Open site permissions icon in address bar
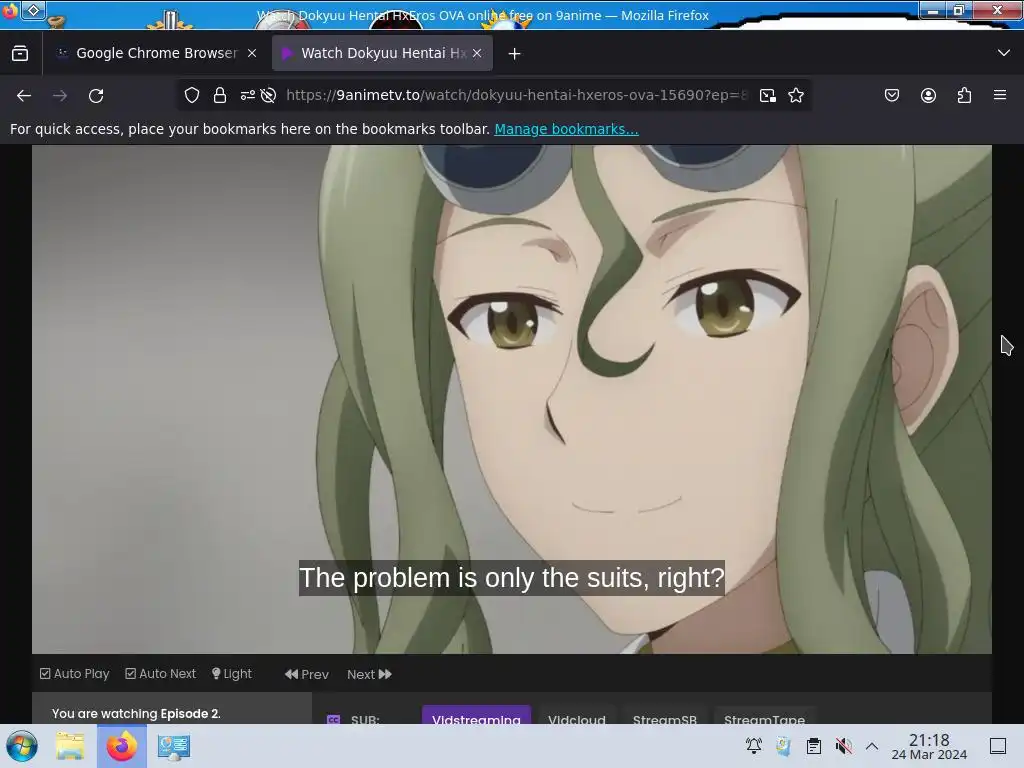The image size is (1024, 768). 248,95
